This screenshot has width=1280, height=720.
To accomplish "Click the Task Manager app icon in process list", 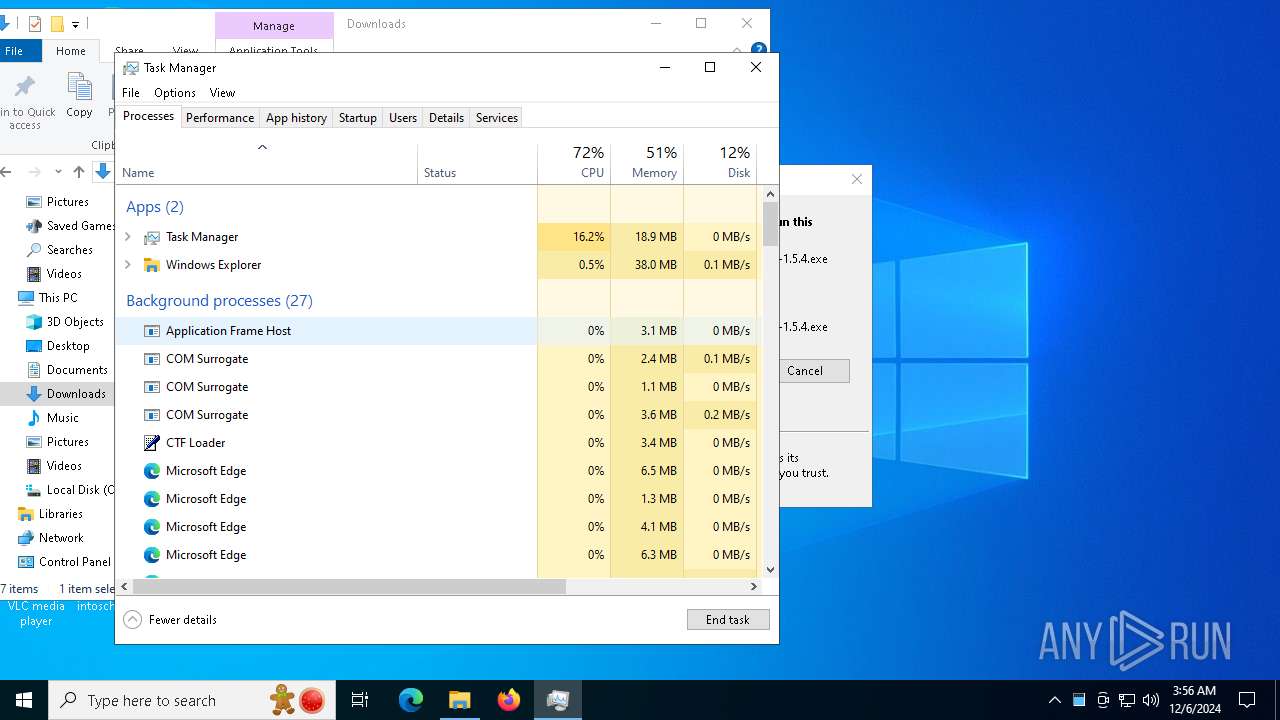I will pyautogui.click(x=152, y=237).
